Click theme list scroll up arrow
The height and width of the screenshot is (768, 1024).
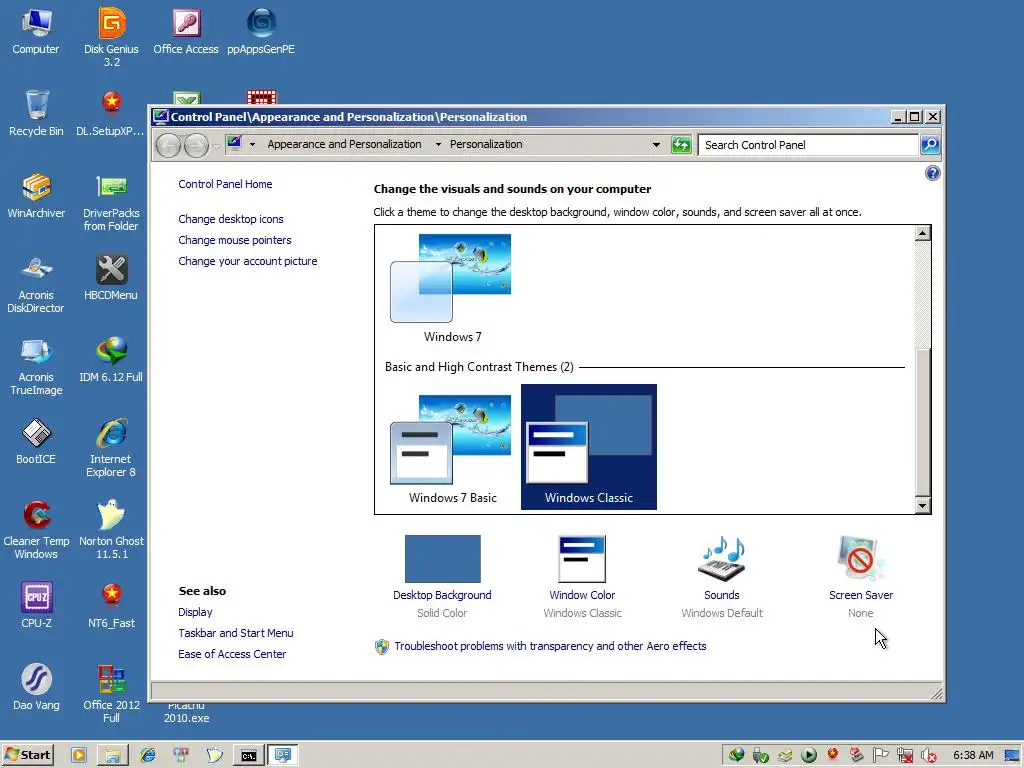tap(922, 233)
